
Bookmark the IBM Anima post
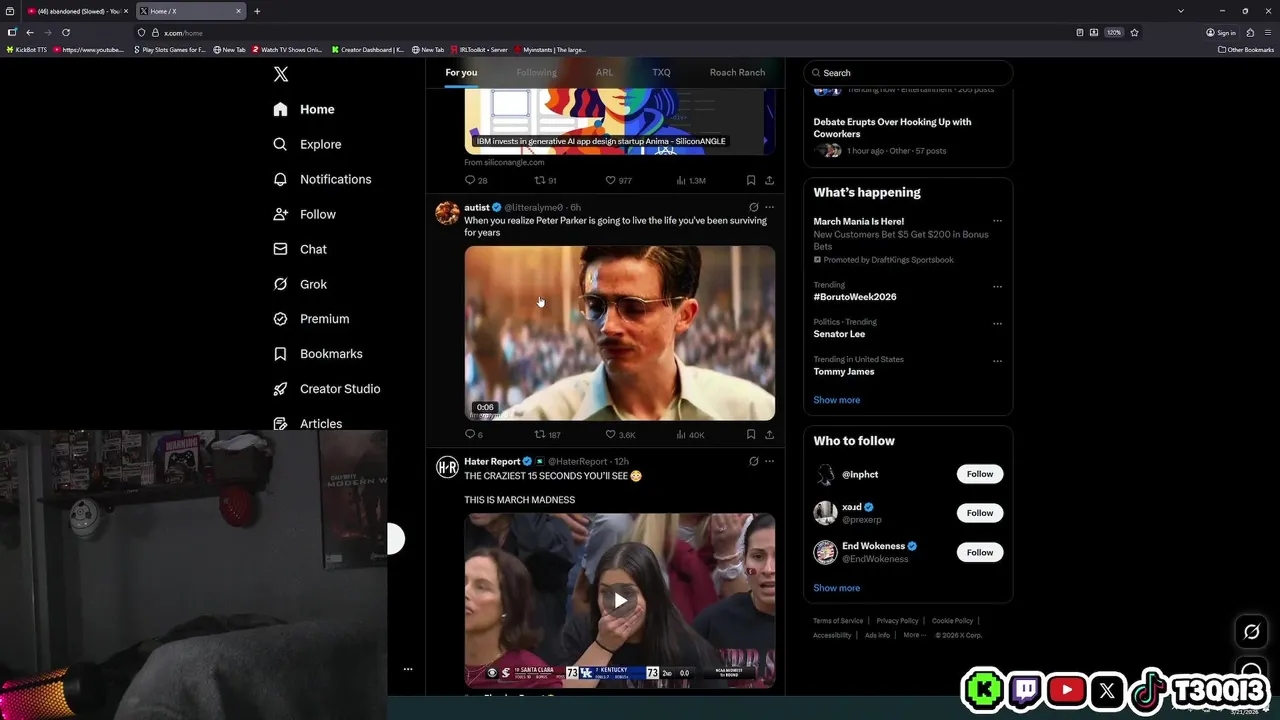tap(750, 180)
